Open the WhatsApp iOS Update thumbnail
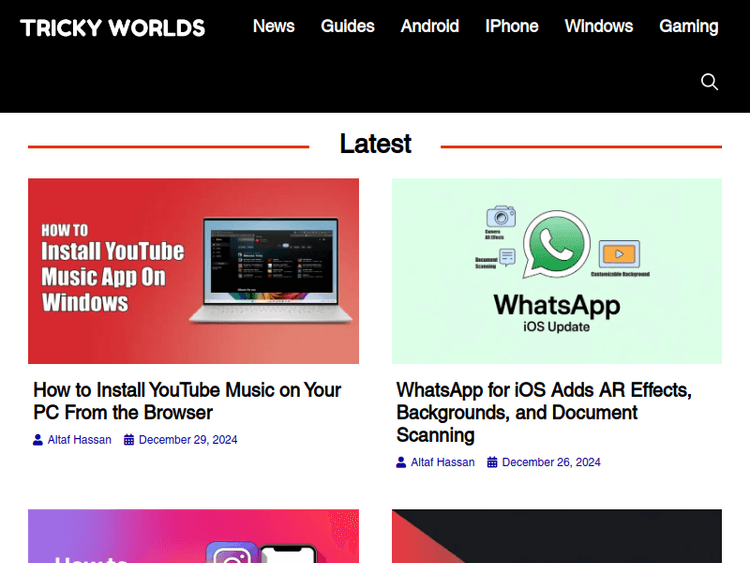This screenshot has width=750, height=563. tap(556, 271)
